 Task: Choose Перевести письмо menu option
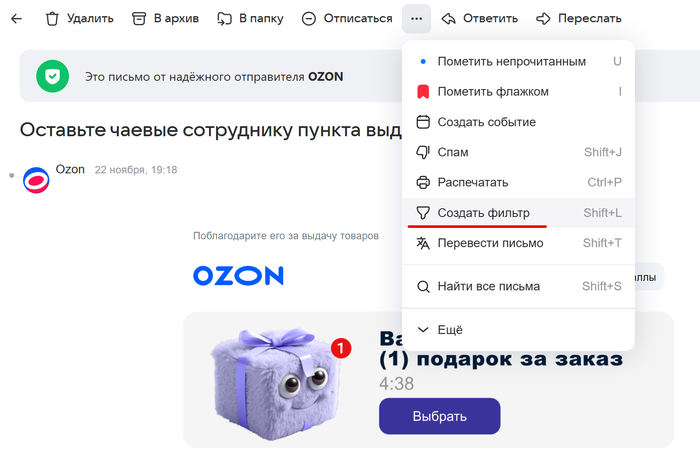(490, 243)
